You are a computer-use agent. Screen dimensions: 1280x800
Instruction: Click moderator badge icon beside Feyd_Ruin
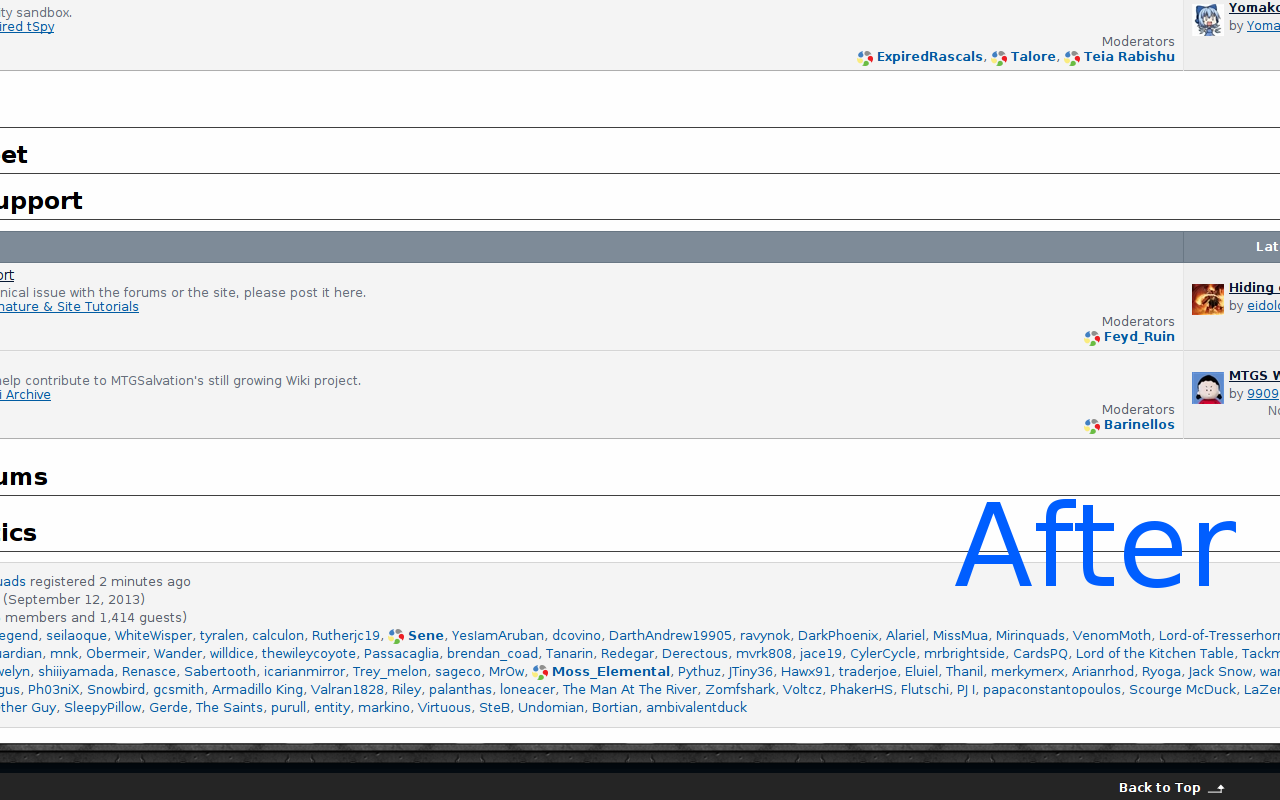[x=1092, y=338]
